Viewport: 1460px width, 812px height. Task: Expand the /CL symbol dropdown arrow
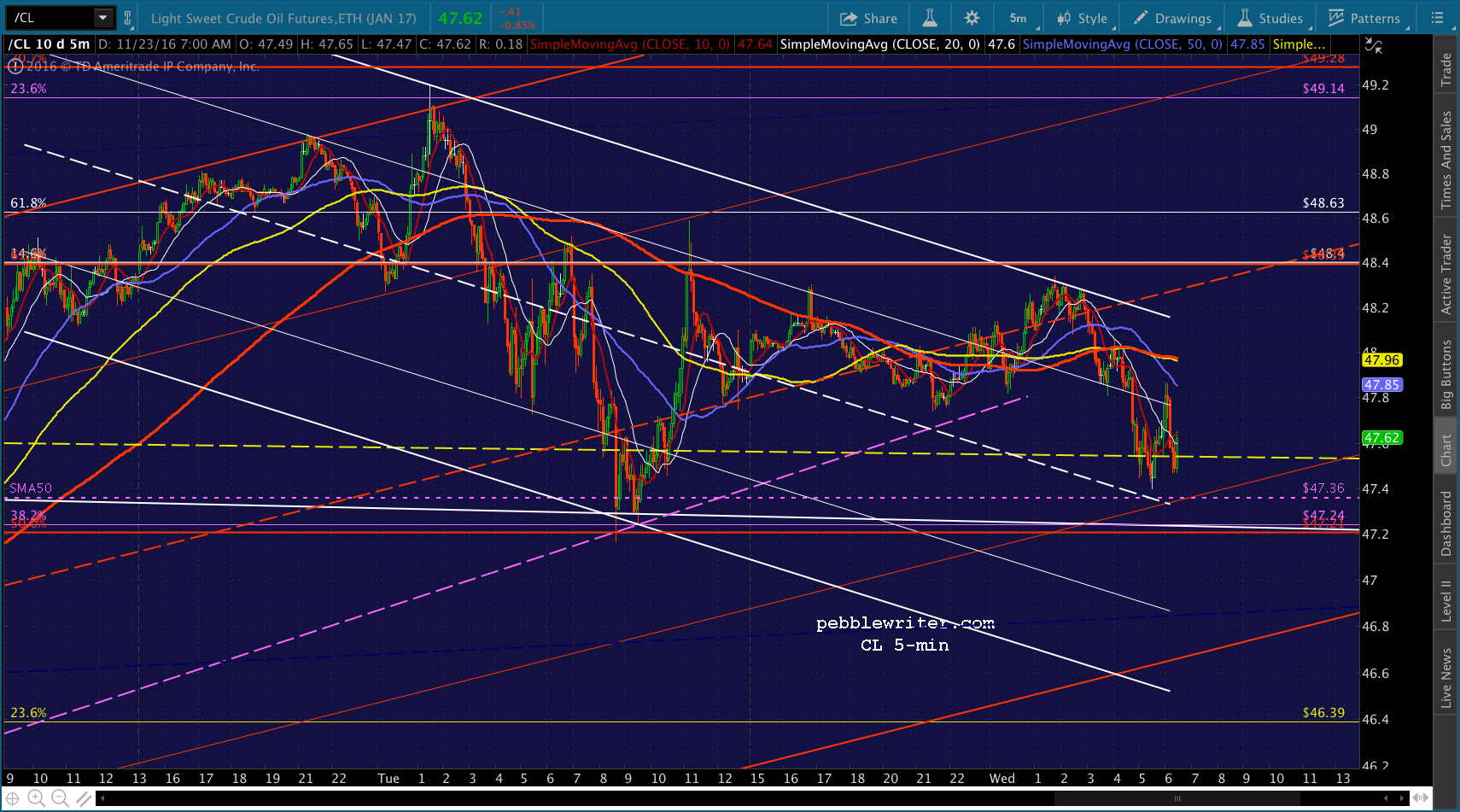pos(103,18)
